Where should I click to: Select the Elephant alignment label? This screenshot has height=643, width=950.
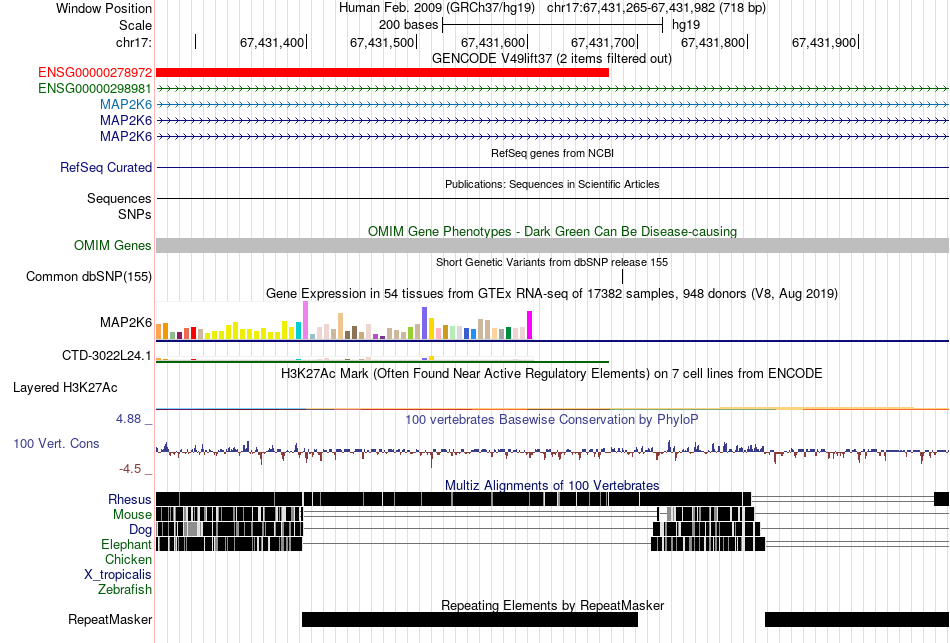pyautogui.click(x=126, y=544)
